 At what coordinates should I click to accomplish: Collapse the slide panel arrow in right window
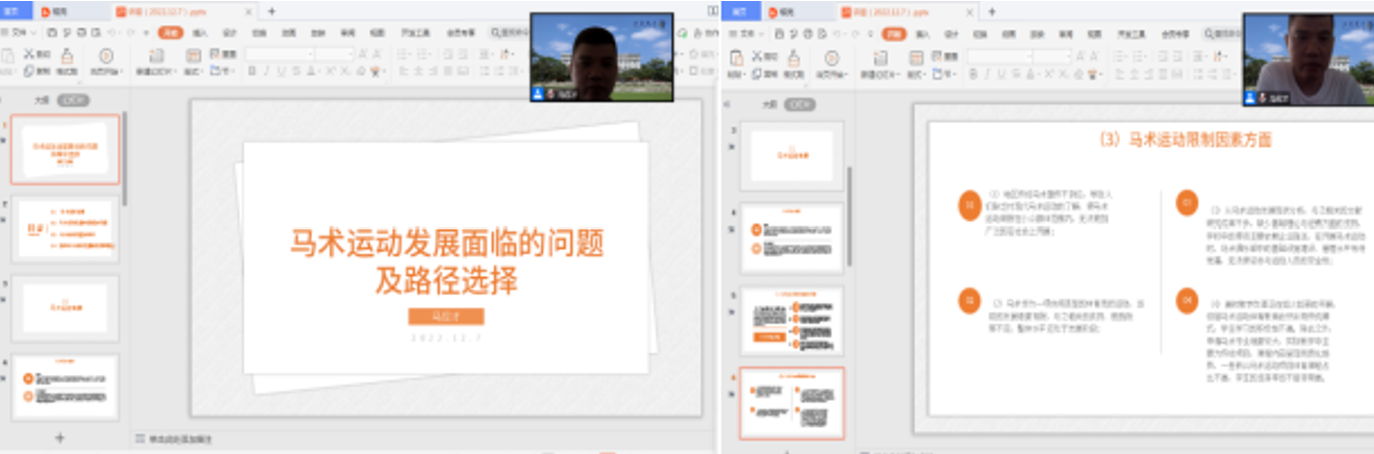(x=727, y=104)
